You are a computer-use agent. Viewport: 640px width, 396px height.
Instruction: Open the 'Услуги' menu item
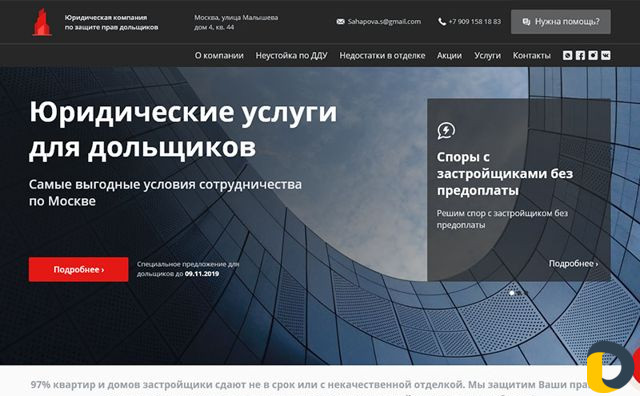point(487,56)
